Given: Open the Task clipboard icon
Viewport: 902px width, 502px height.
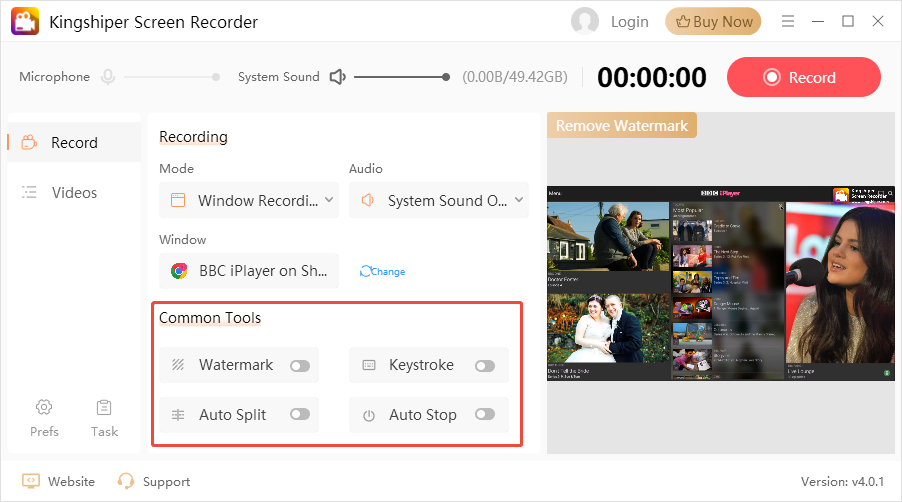Looking at the screenshot, I should [104, 418].
